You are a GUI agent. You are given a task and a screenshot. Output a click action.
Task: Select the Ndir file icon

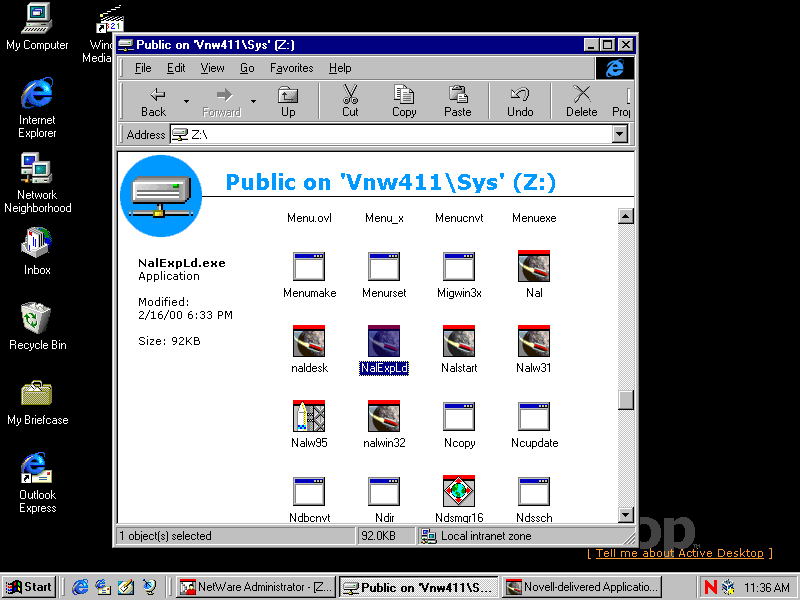(x=384, y=491)
